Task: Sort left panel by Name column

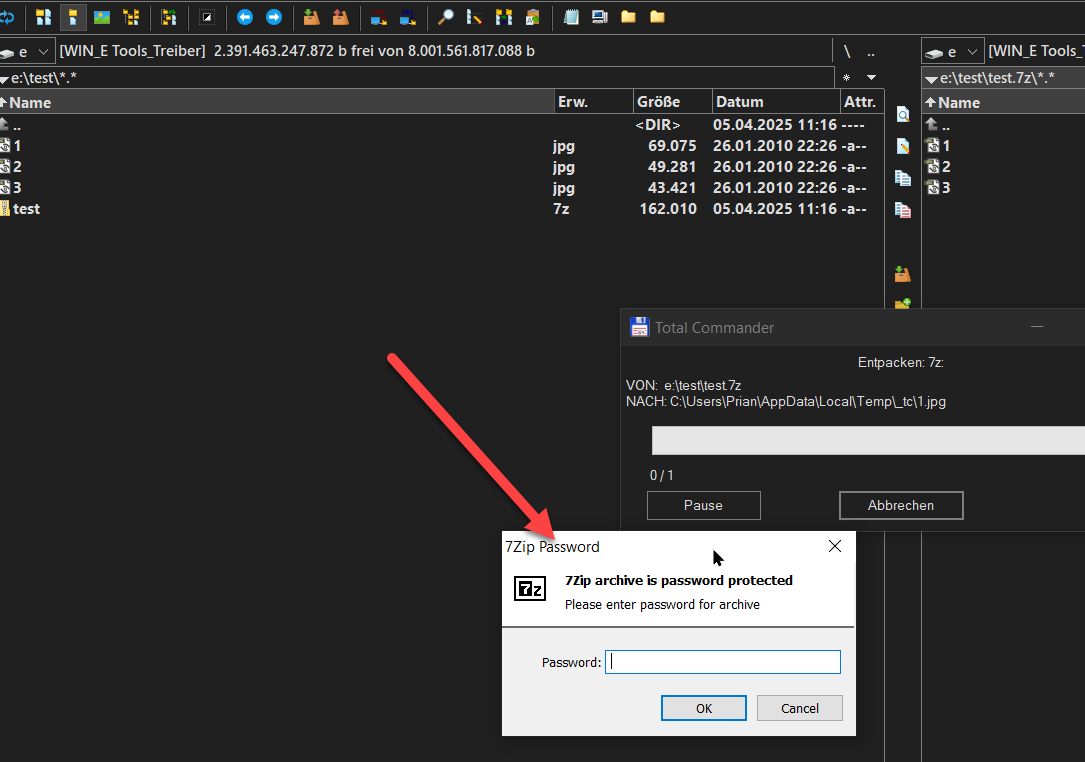Action: tap(277, 102)
